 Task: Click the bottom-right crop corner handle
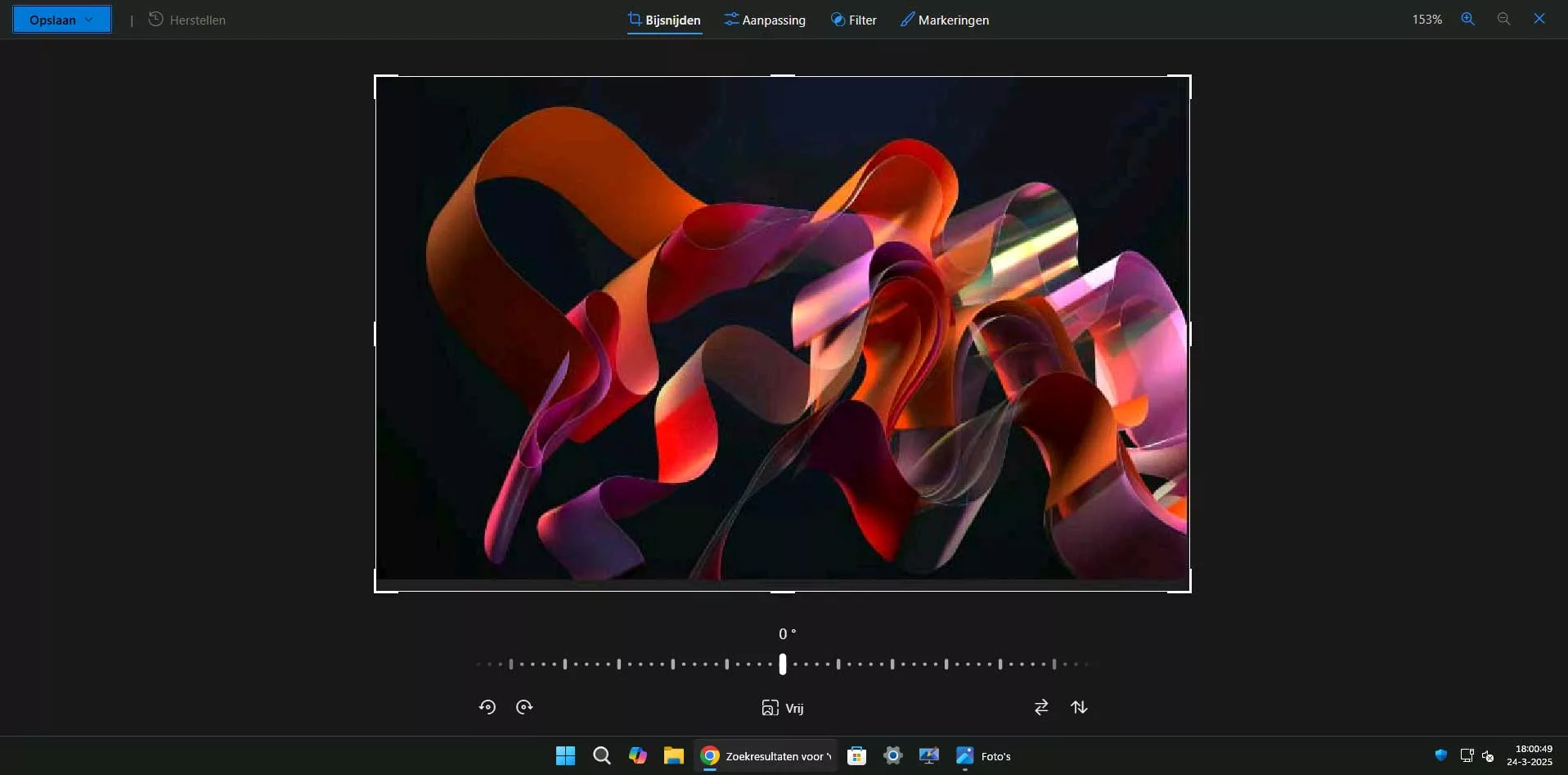pos(1189,590)
